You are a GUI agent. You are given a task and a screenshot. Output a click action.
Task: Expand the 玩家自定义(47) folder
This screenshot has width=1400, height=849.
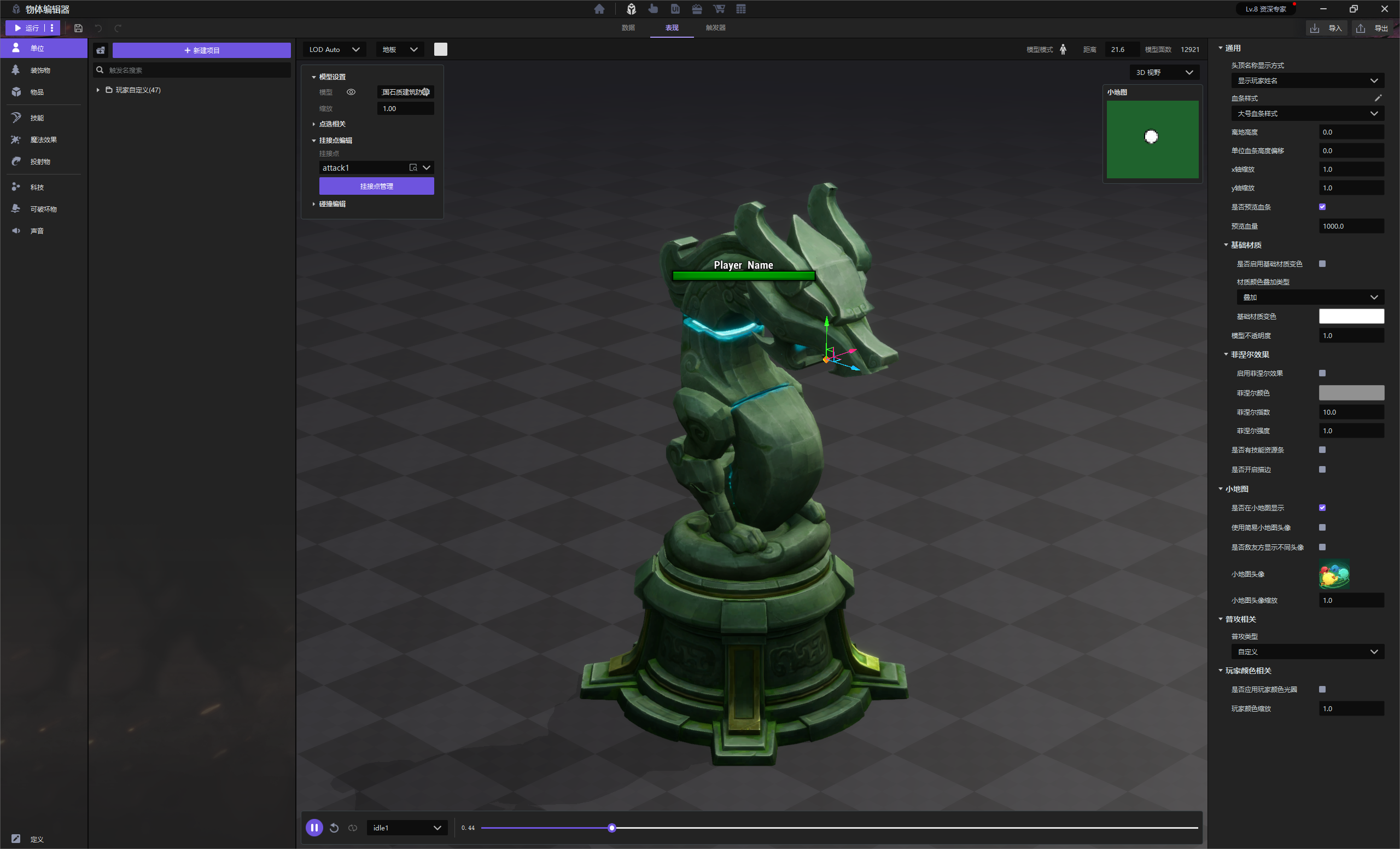(98, 90)
